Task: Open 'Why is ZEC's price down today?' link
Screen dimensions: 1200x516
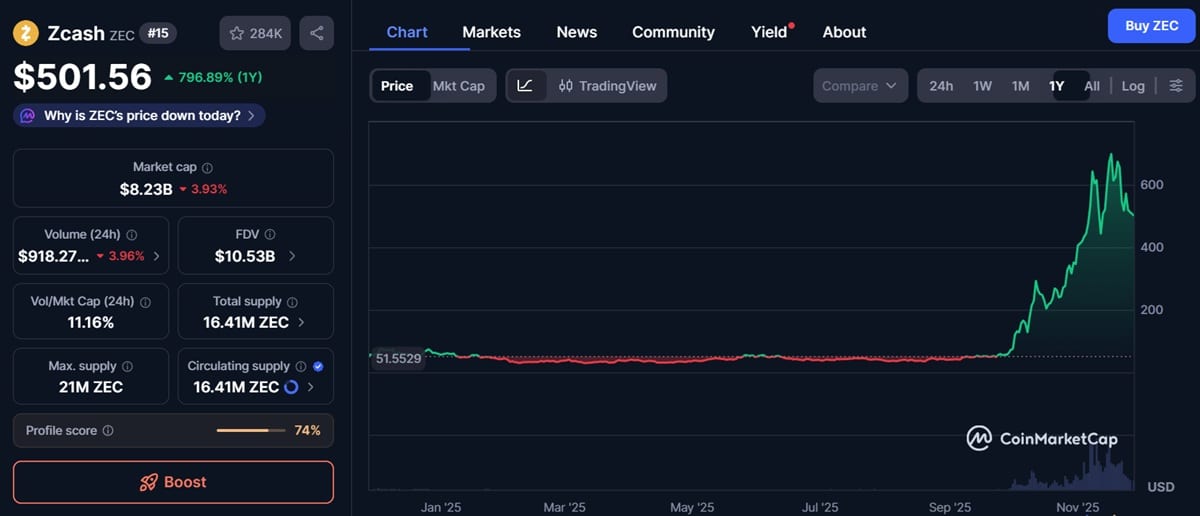Action: click(x=139, y=116)
